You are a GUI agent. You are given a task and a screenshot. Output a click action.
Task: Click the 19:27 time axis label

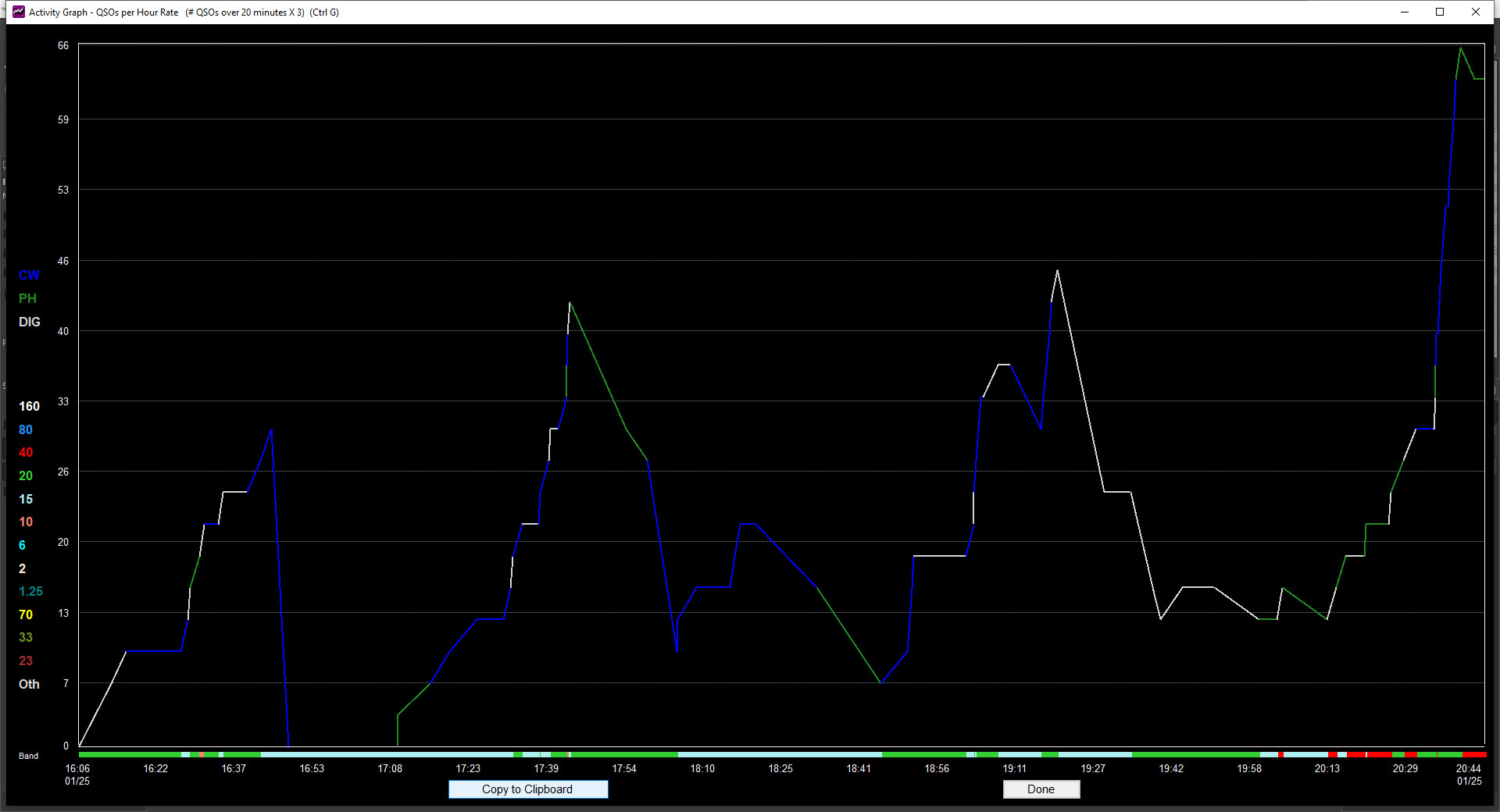pos(1093,768)
